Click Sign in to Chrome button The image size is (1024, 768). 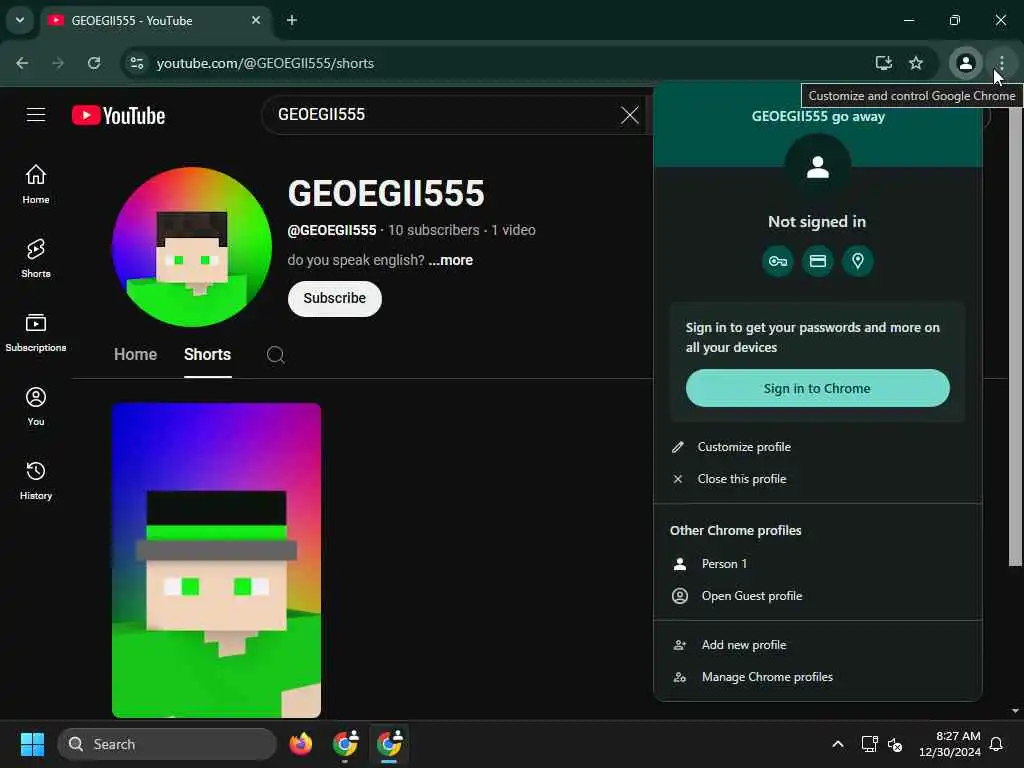click(818, 389)
